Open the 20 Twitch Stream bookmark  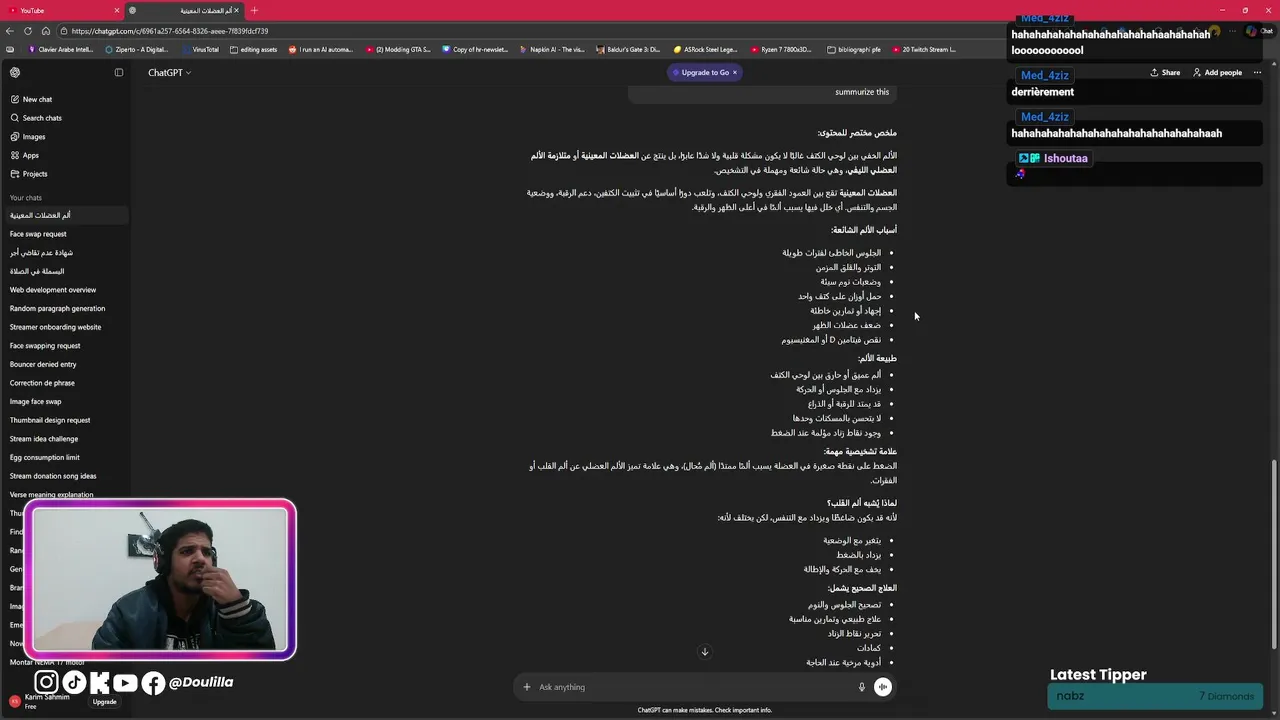click(x=923, y=49)
